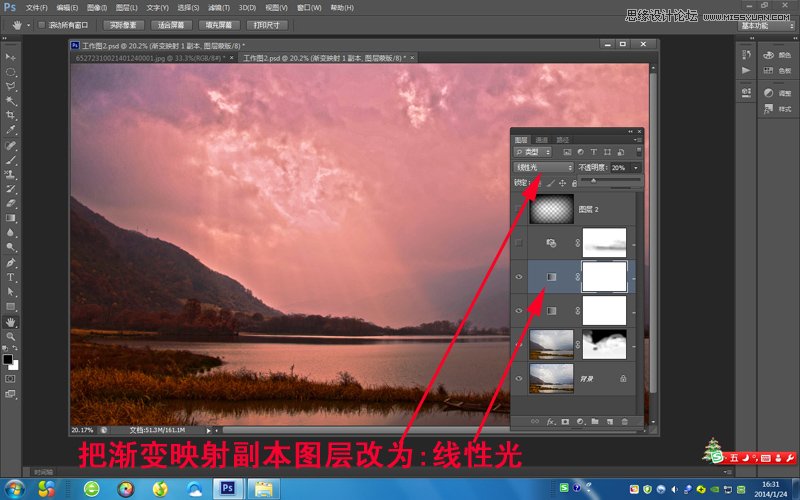Select the Zoom tool
The height and width of the screenshot is (500, 800).
click(x=10, y=337)
